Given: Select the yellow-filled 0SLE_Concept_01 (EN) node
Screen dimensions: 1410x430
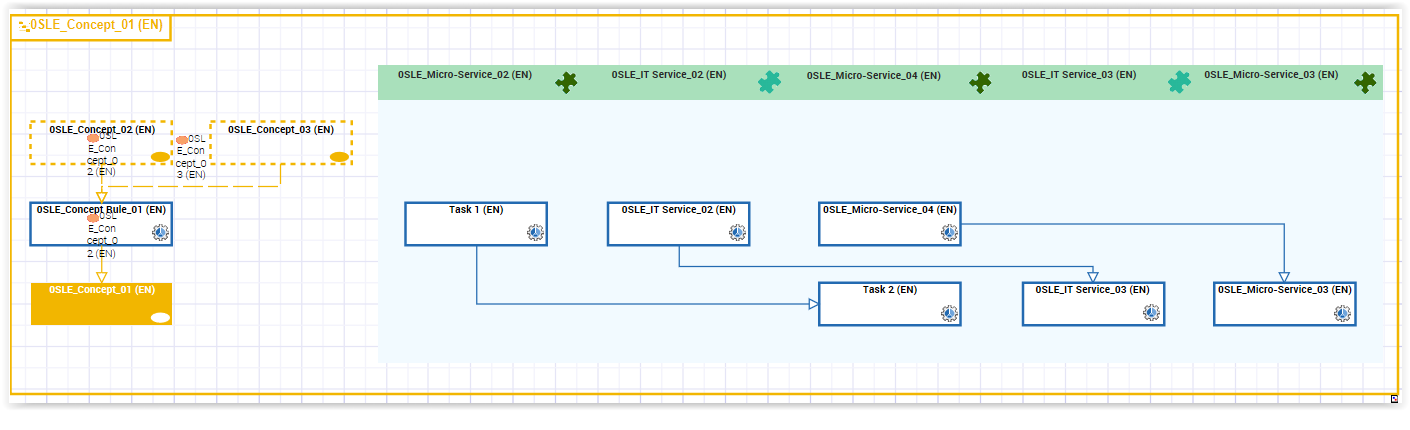Looking at the screenshot, I should (x=101, y=304).
